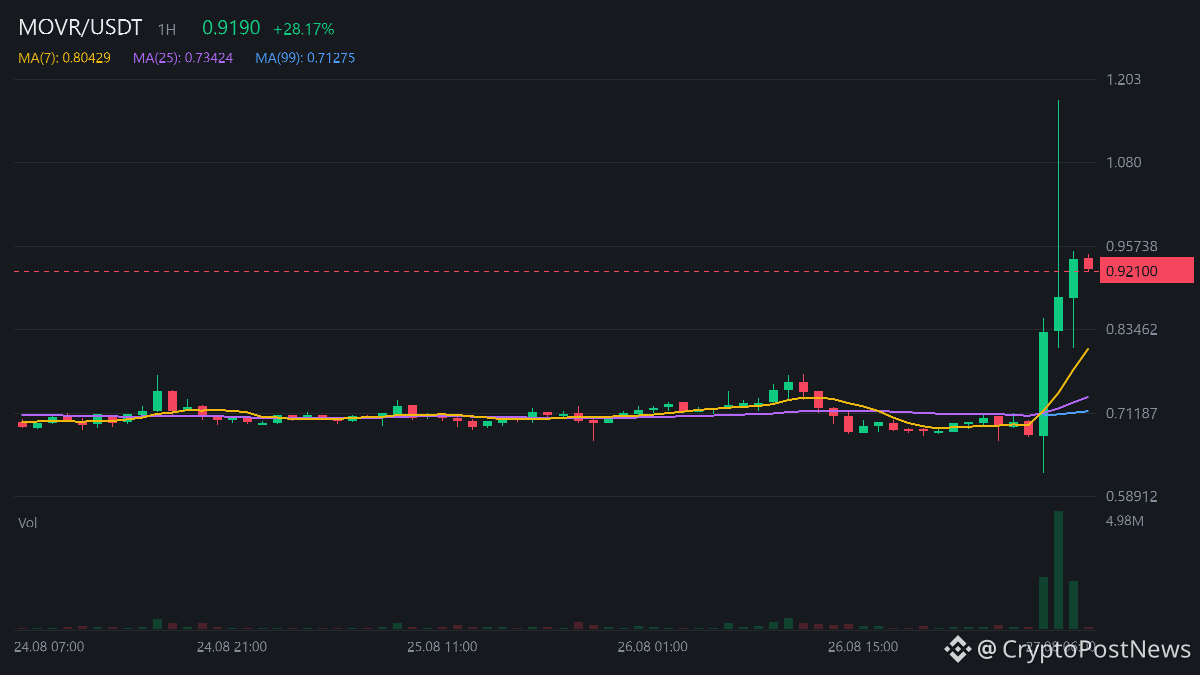This screenshot has height=675, width=1200.
Task: Select the 1H timeframe label
Action: pyautogui.click(x=167, y=30)
